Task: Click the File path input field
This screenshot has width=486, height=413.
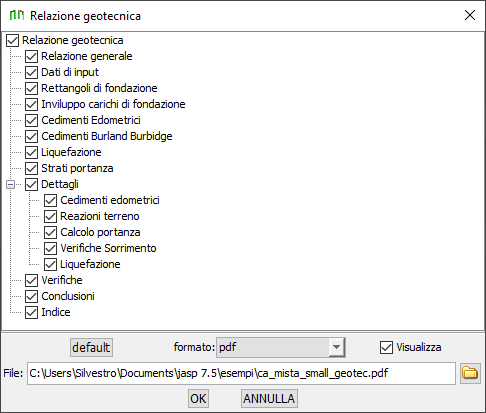Action: point(241,373)
